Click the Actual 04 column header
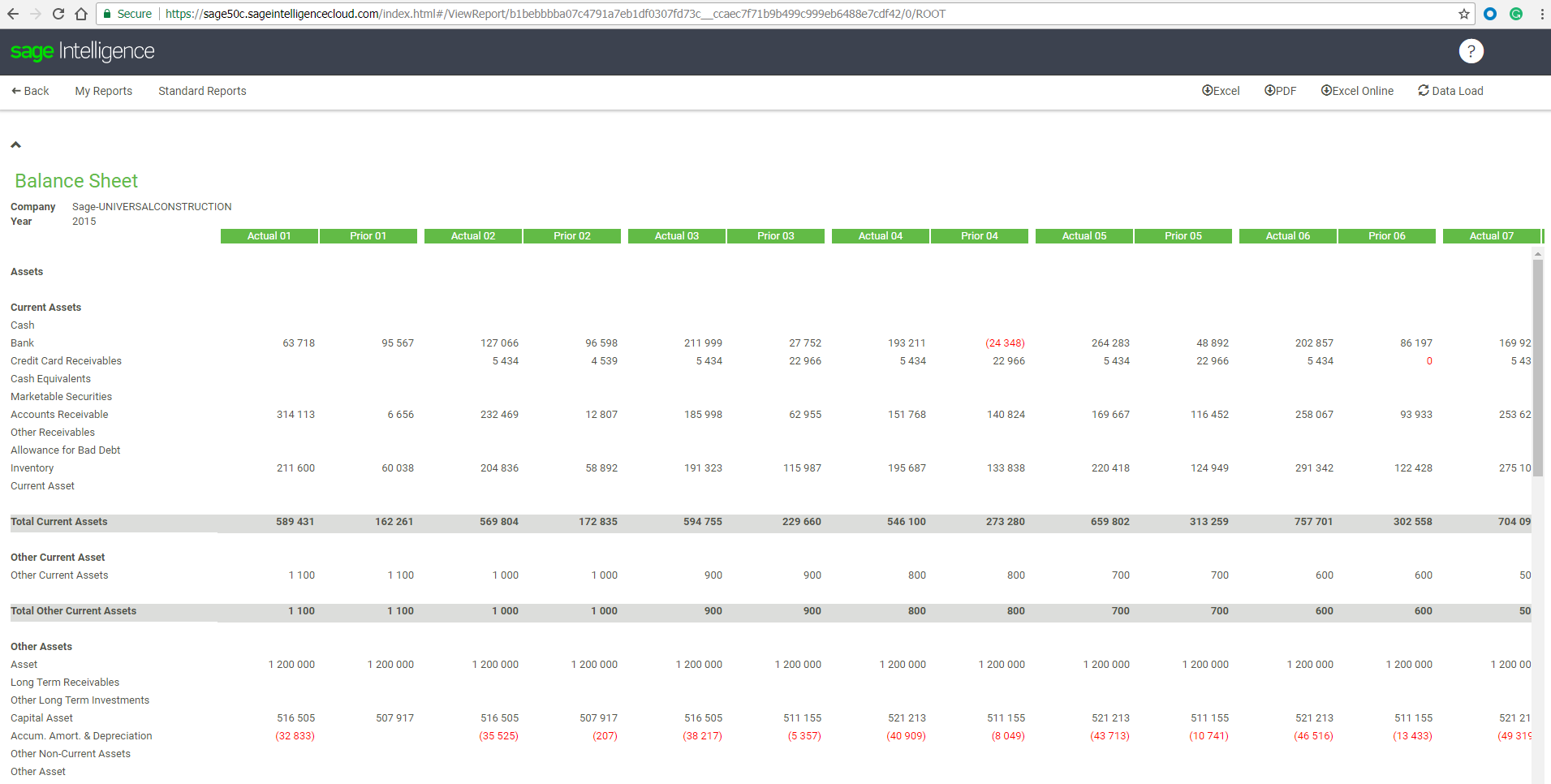Image resolution: width=1551 pixels, height=784 pixels. pyautogui.click(x=880, y=236)
